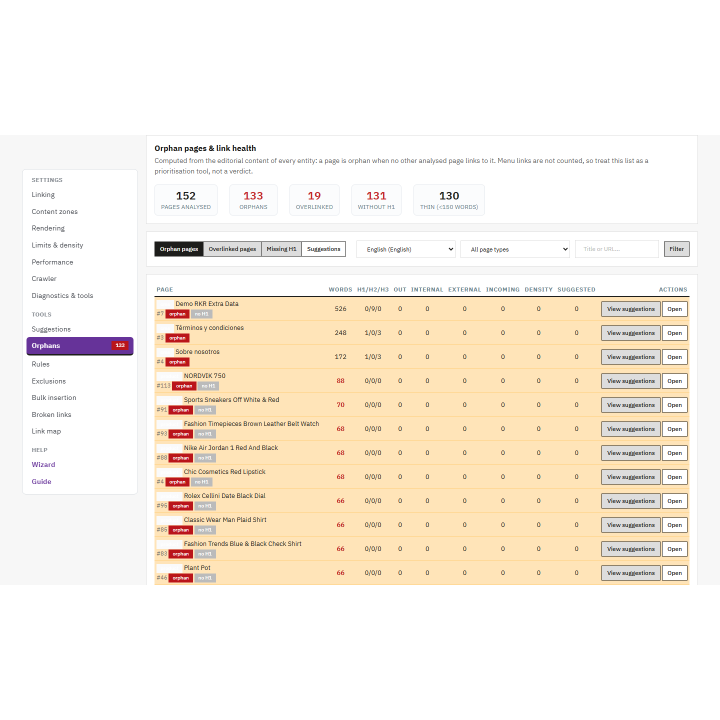Open Classic Wear Man Plaid Shirt page

click(675, 525)
